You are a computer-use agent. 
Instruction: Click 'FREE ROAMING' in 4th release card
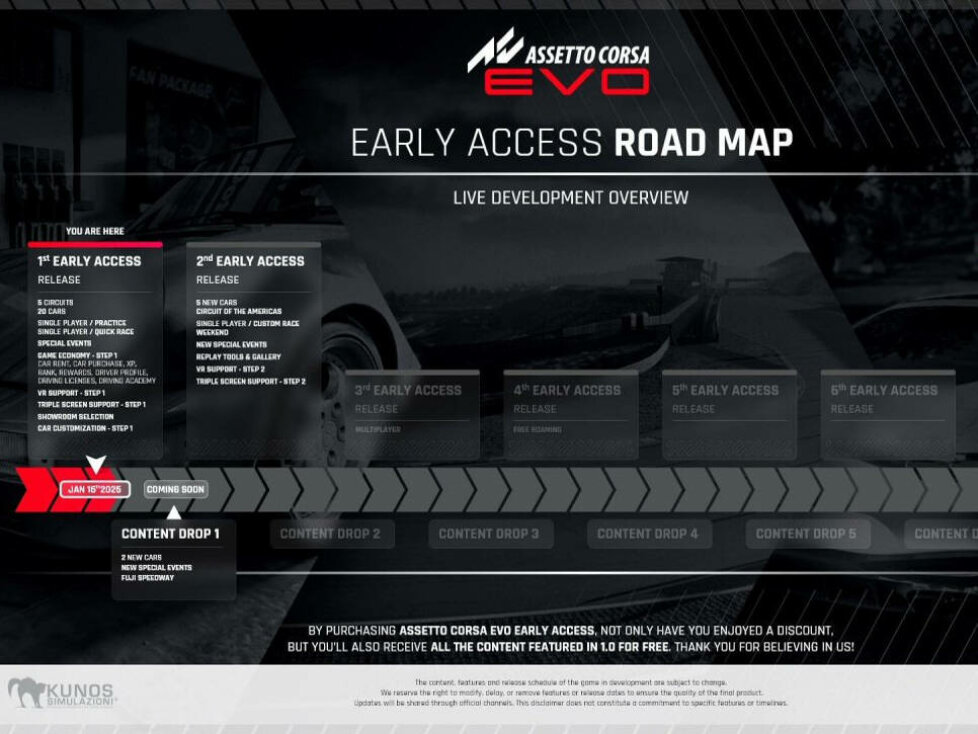click(x=538, y=430)
